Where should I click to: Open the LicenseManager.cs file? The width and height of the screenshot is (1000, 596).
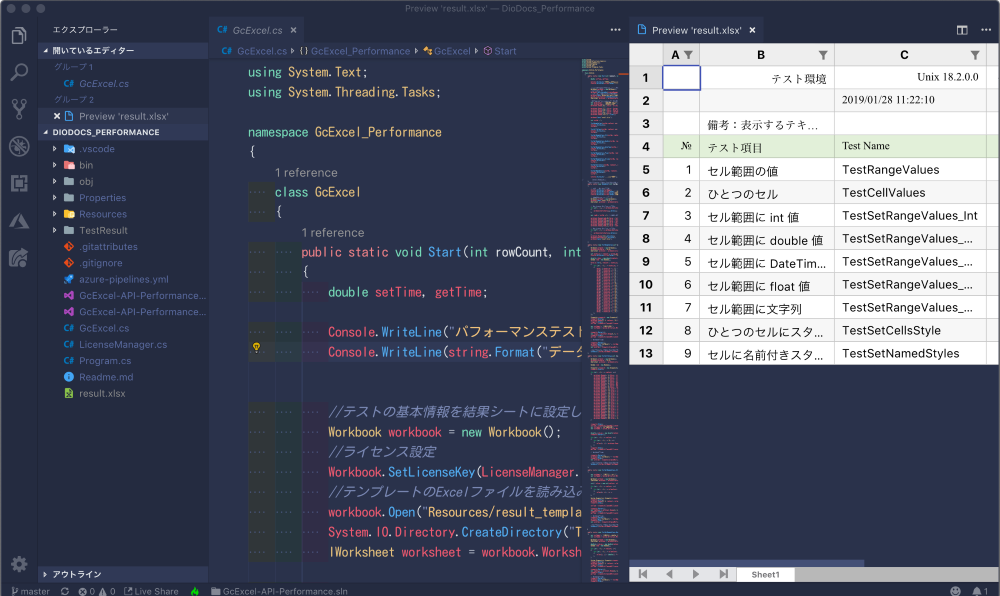tap(123, 344)
